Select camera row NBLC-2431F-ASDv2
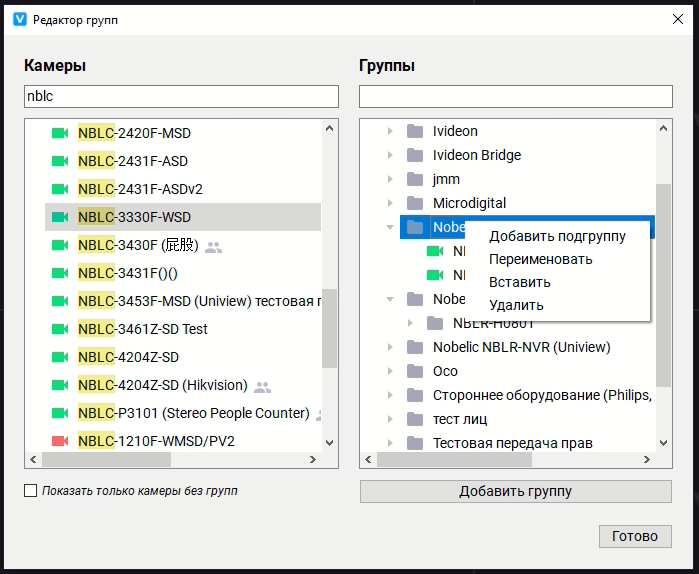The height and width of the screenshot is (574, 699). pos(183,189)
